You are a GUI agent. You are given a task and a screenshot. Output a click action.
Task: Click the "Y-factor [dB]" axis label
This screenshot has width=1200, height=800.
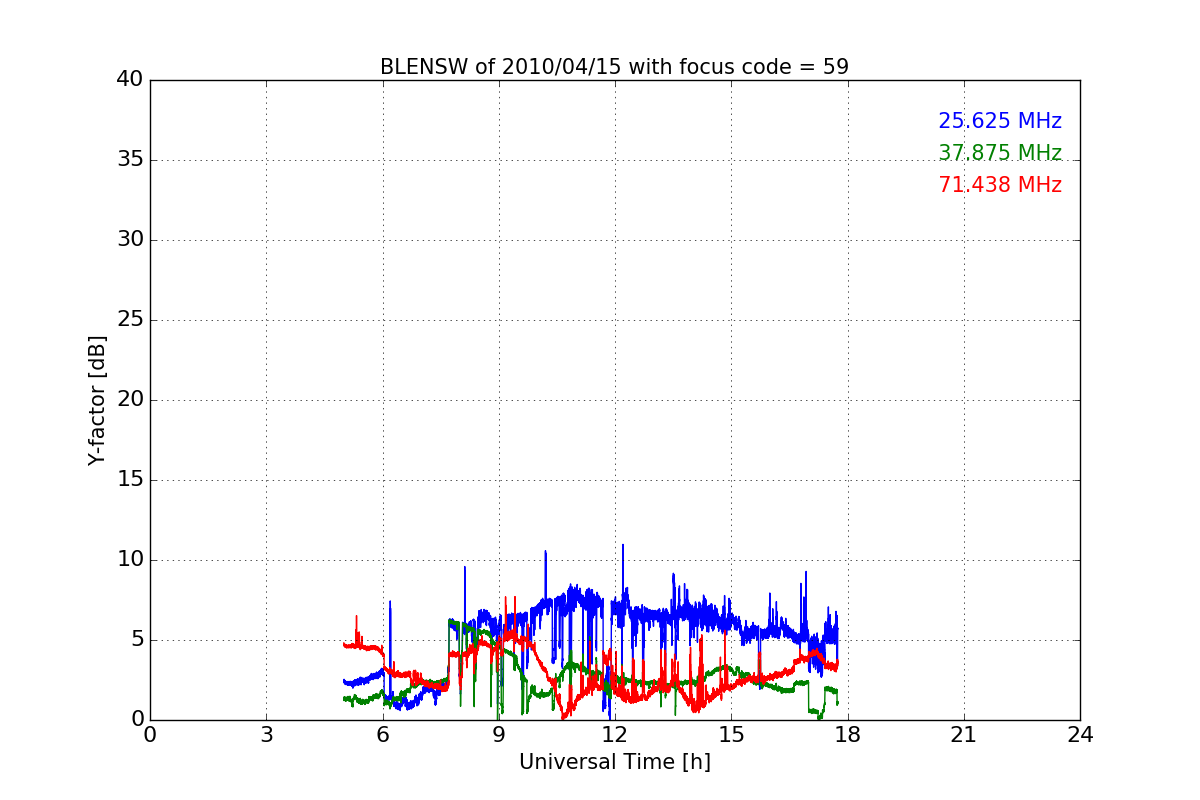[97, 400]
